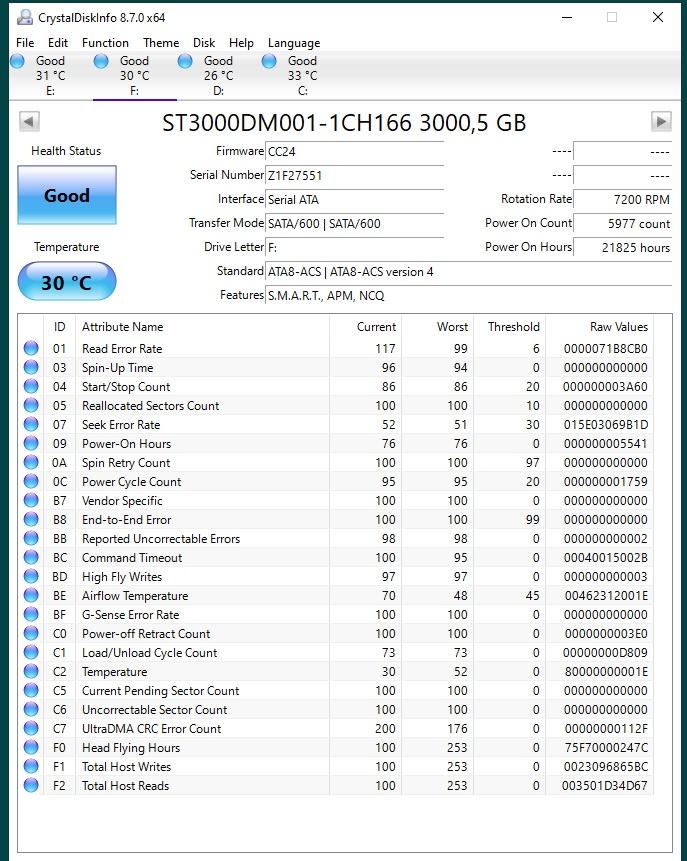Screen dimensions: 687x861
Task: Click the Standard field ATA8-ACS
Action: (468, 272)
